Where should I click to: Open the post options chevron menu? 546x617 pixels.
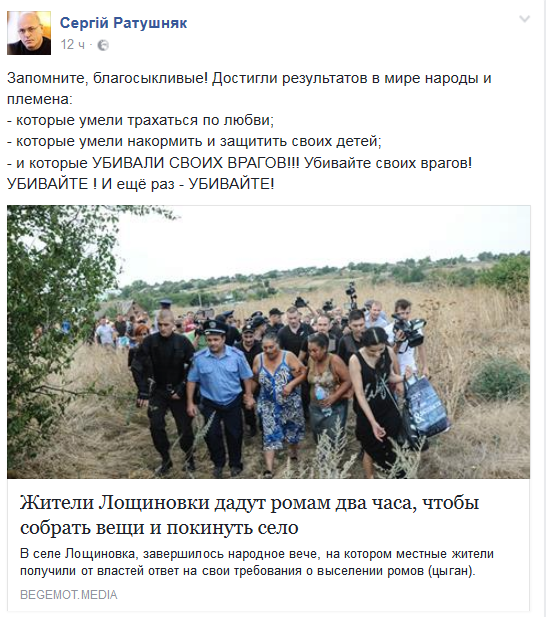pyautogui.click(x=524, y=19)
